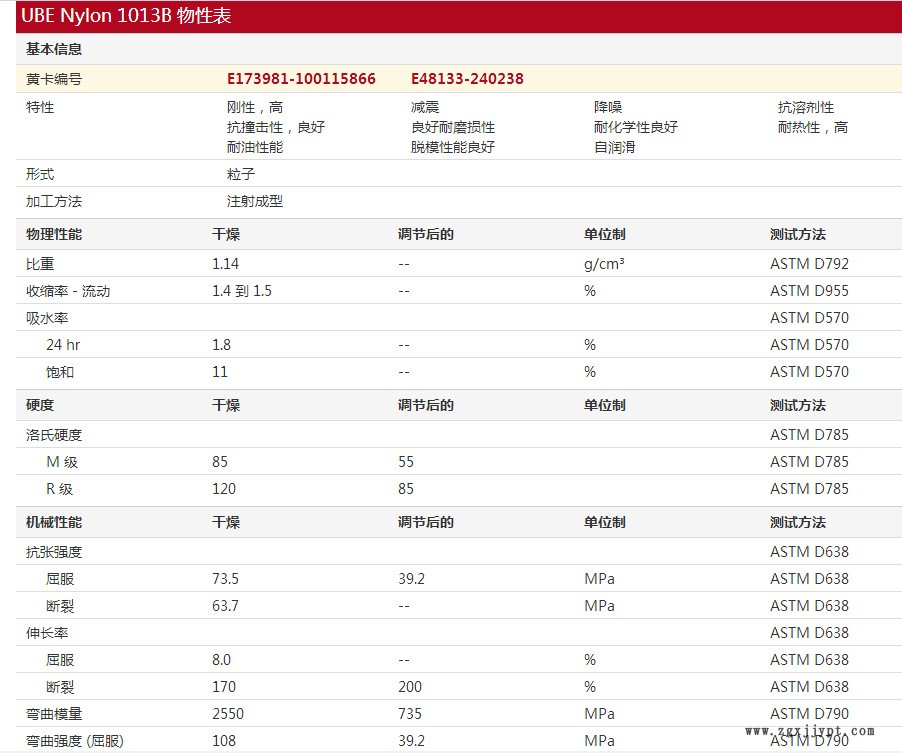This screenshot has height=753, width=902.
Task: Click the "R 级" row label
Action: pos(59,489)
